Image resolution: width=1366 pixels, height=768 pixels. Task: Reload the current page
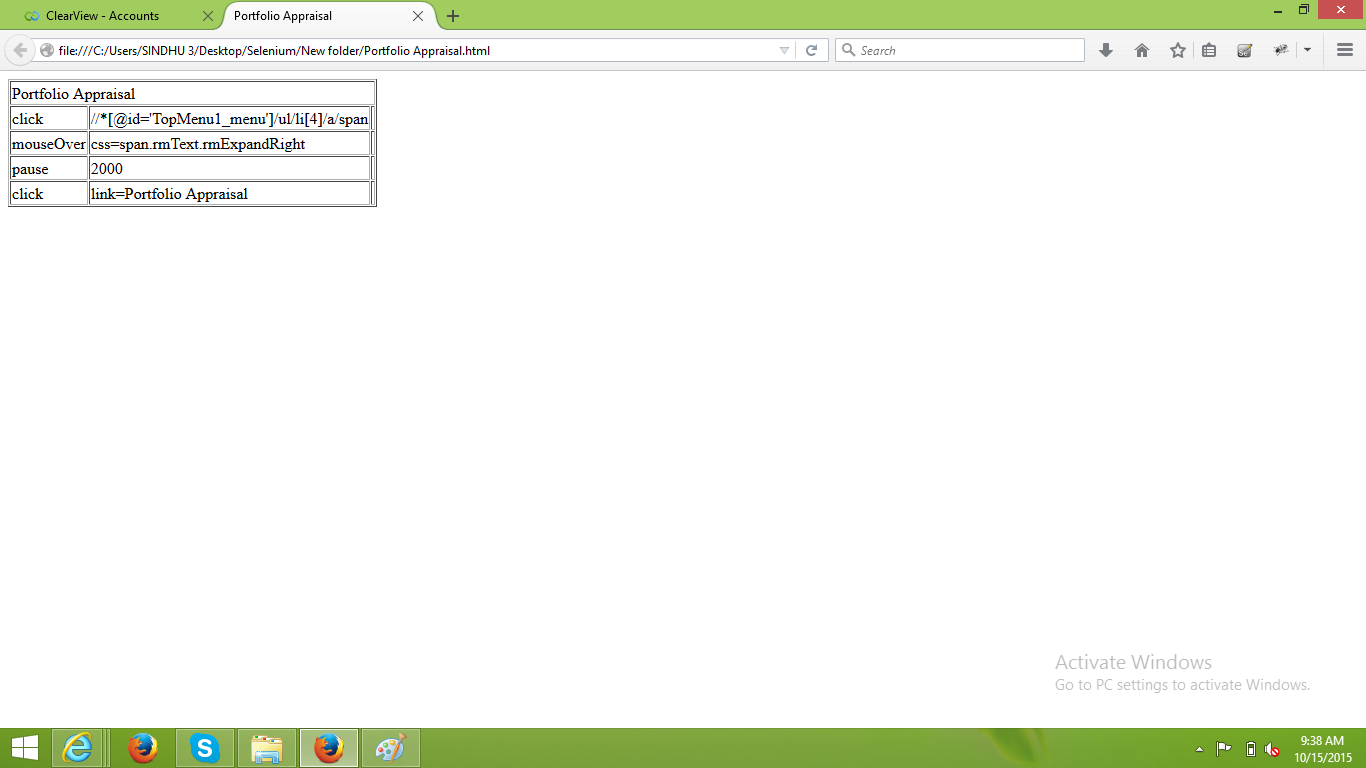point(812,50)
